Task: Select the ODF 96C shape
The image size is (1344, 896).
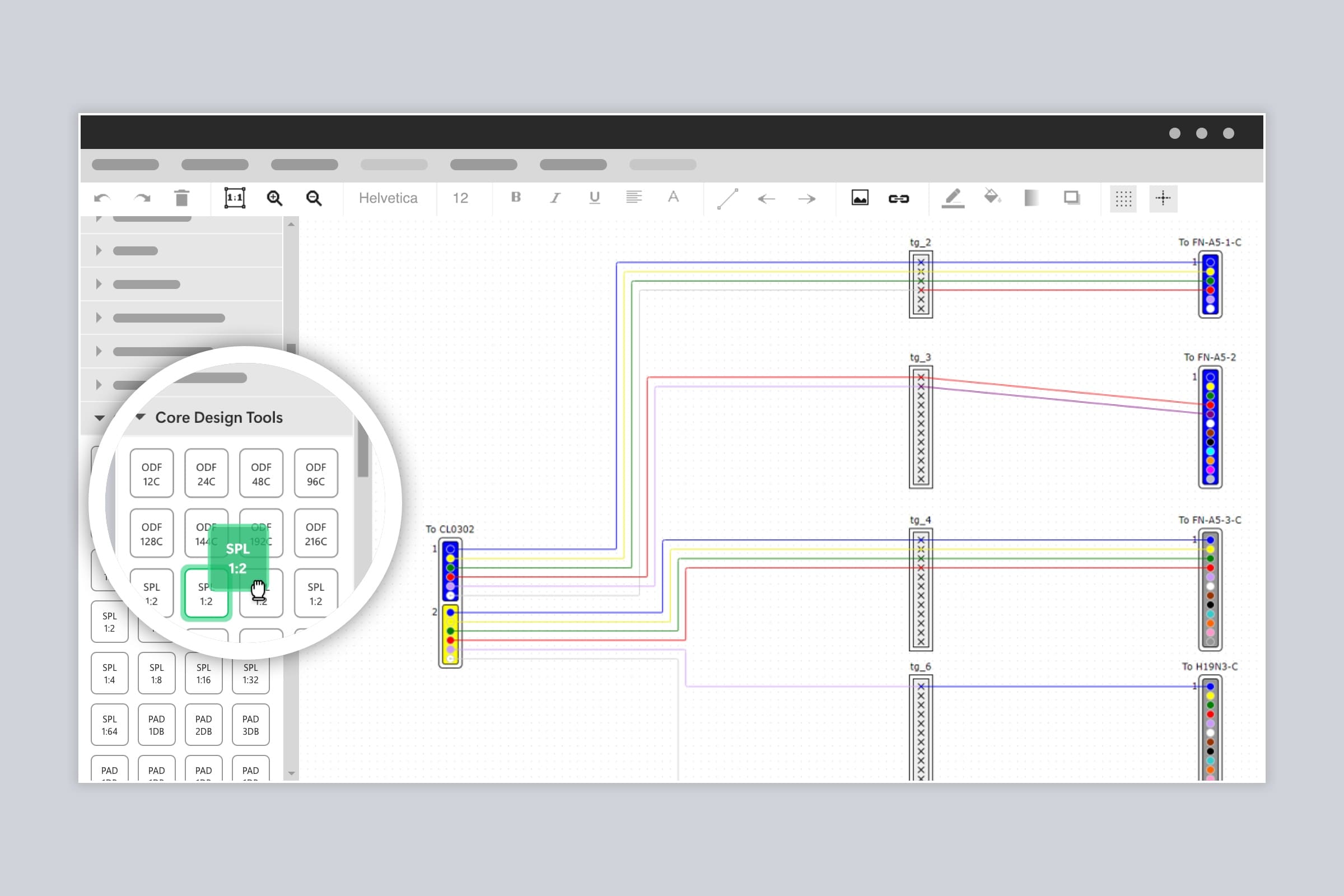Action: click(x=316, y=474)
